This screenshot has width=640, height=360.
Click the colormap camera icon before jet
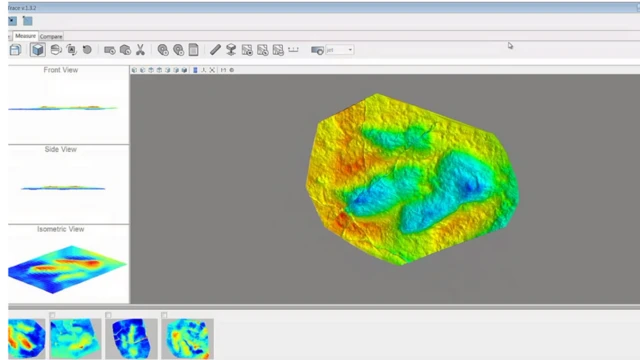click(x=317, y=50)
